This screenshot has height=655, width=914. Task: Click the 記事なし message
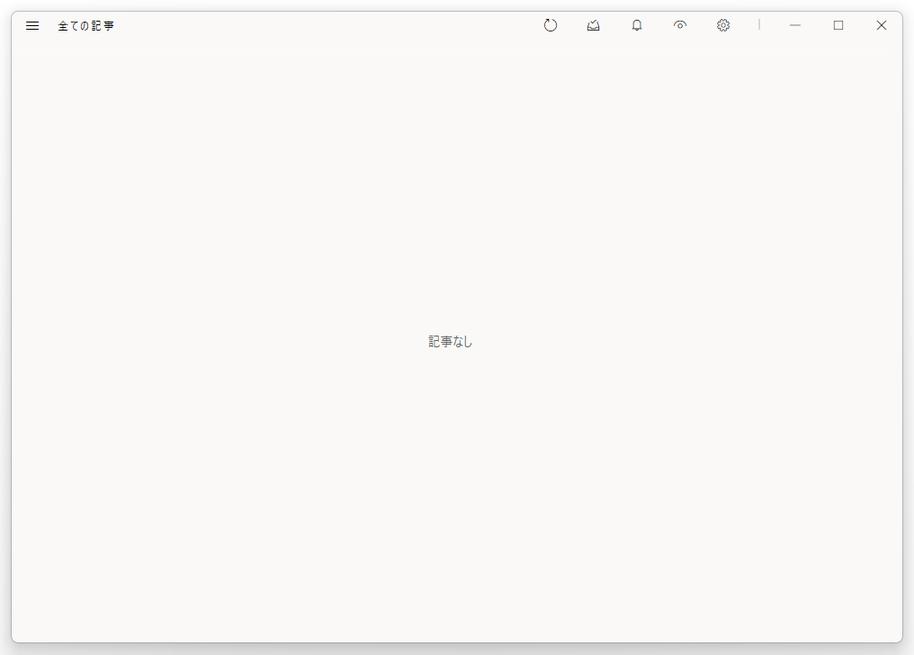(450, 341)
